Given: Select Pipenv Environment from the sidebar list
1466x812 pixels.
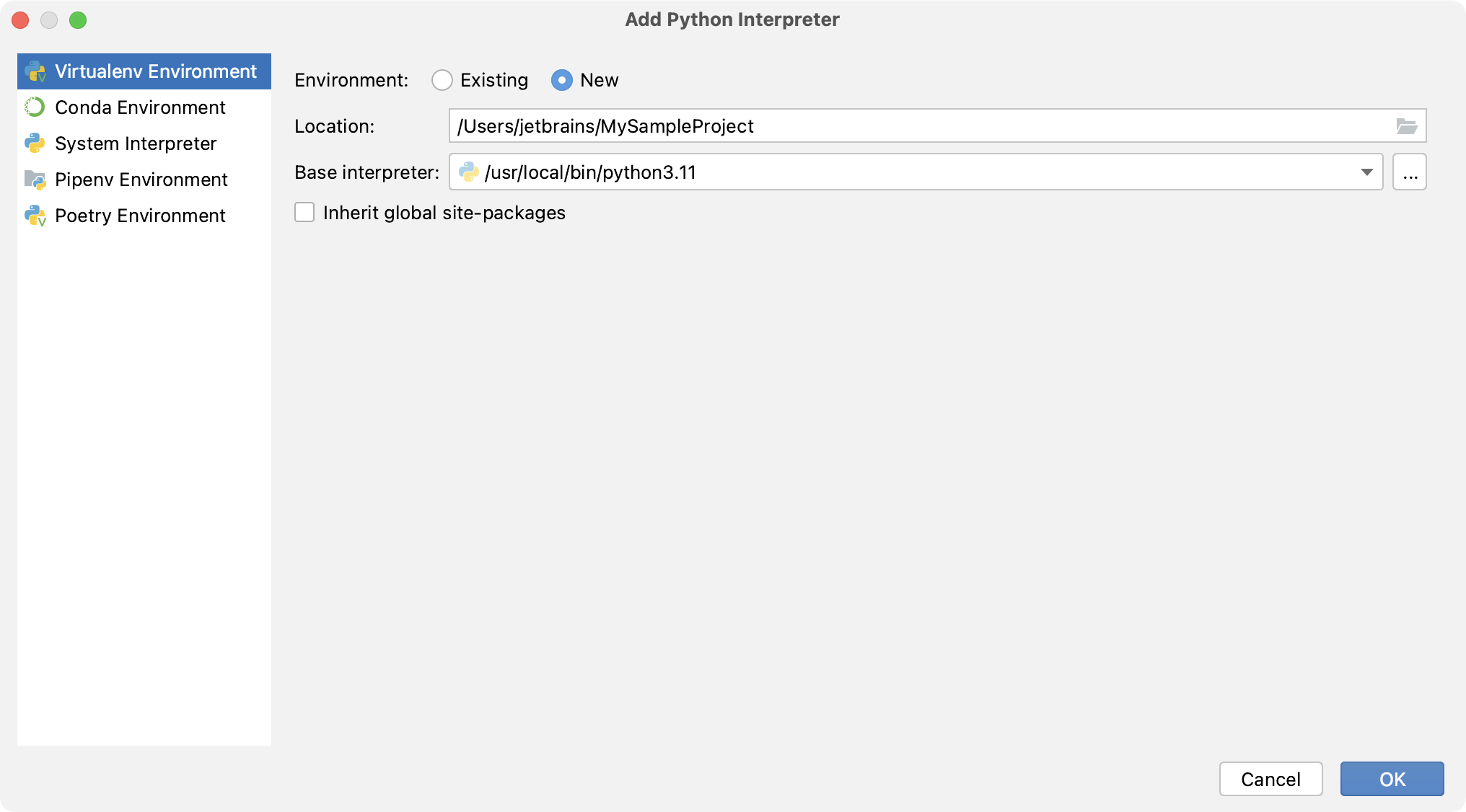Looking at the screenshot, I should point(143,179).
